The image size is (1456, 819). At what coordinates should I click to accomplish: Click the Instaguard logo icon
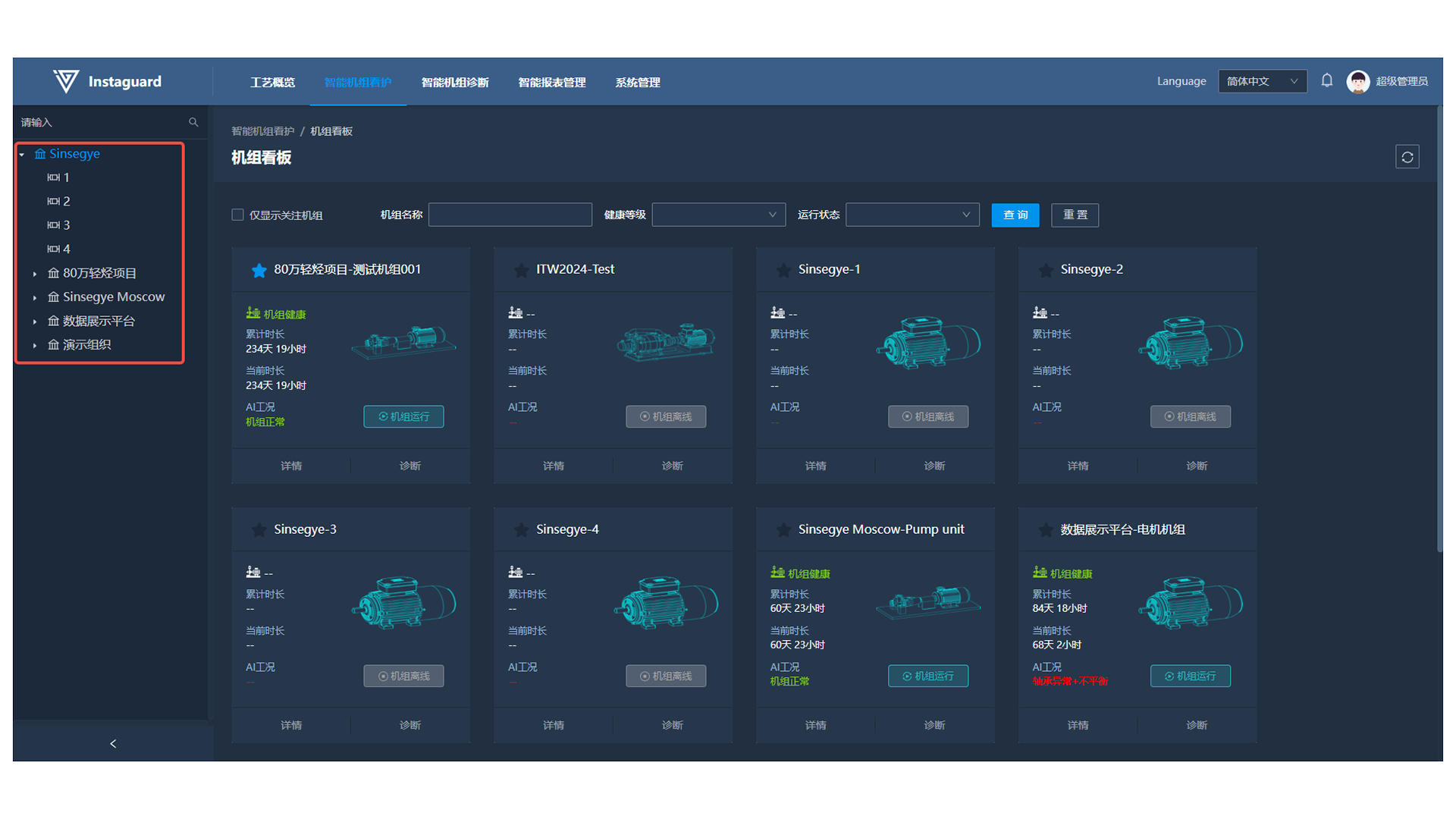(66, 81)
